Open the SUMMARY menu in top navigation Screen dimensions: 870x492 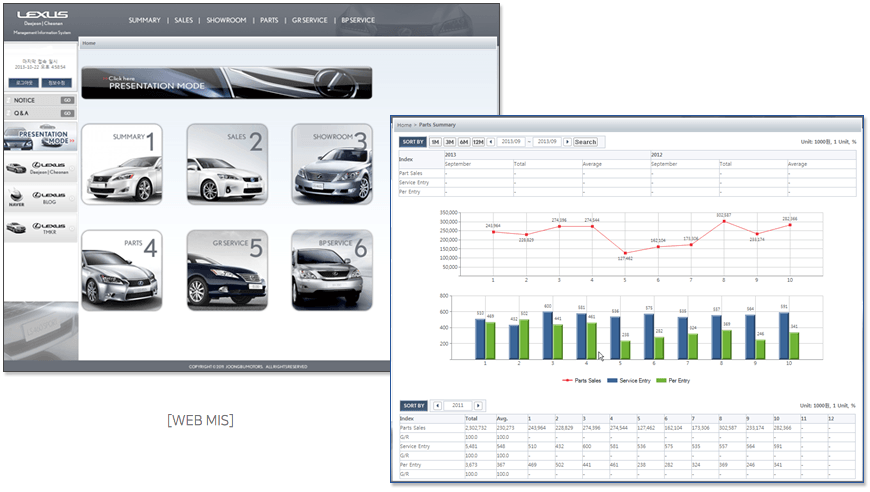tap(144, 20)
